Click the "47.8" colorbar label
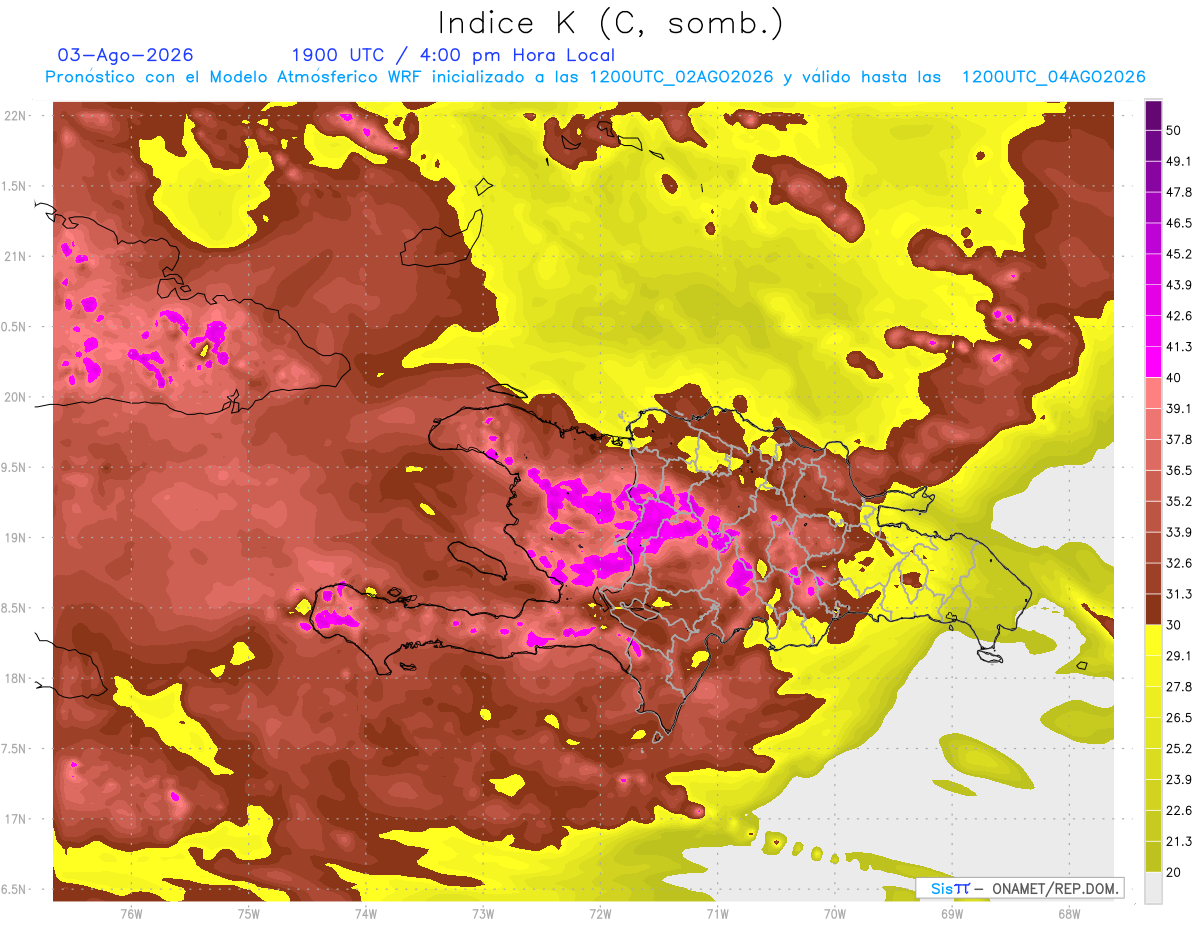The width and height of the screenshot is (1200, 927). coord(1179,192)
